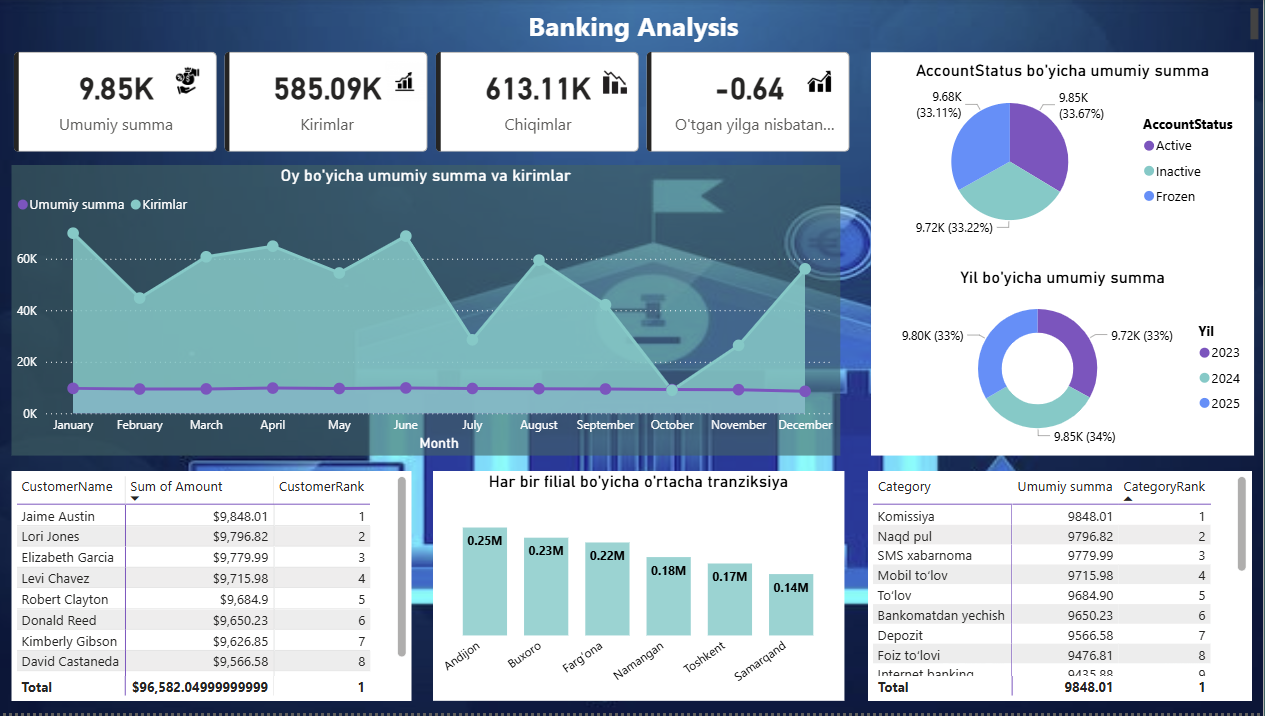Toggle Frozen in the AccountStatus legend
Image resolution: width=1265 pixels, height=716 pixels.
[x=1176, y=196]
